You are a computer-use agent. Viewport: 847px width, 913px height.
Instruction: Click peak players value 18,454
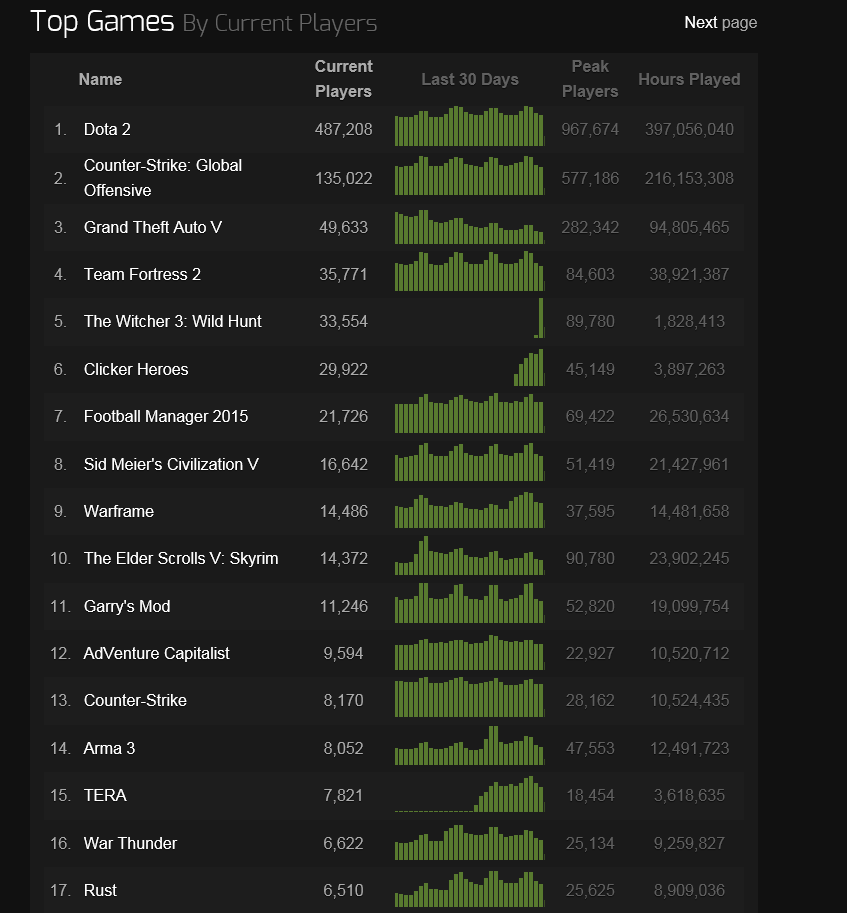[590, 795]
